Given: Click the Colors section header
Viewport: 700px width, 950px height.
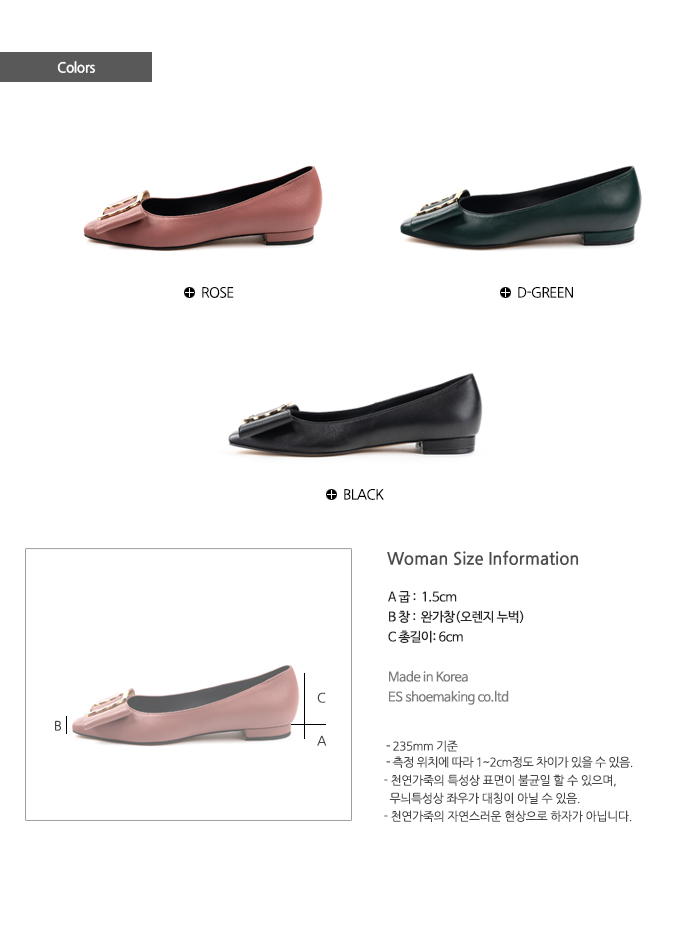Looking at the screenshot, I should pyautogui.click(x=76, y=67).
